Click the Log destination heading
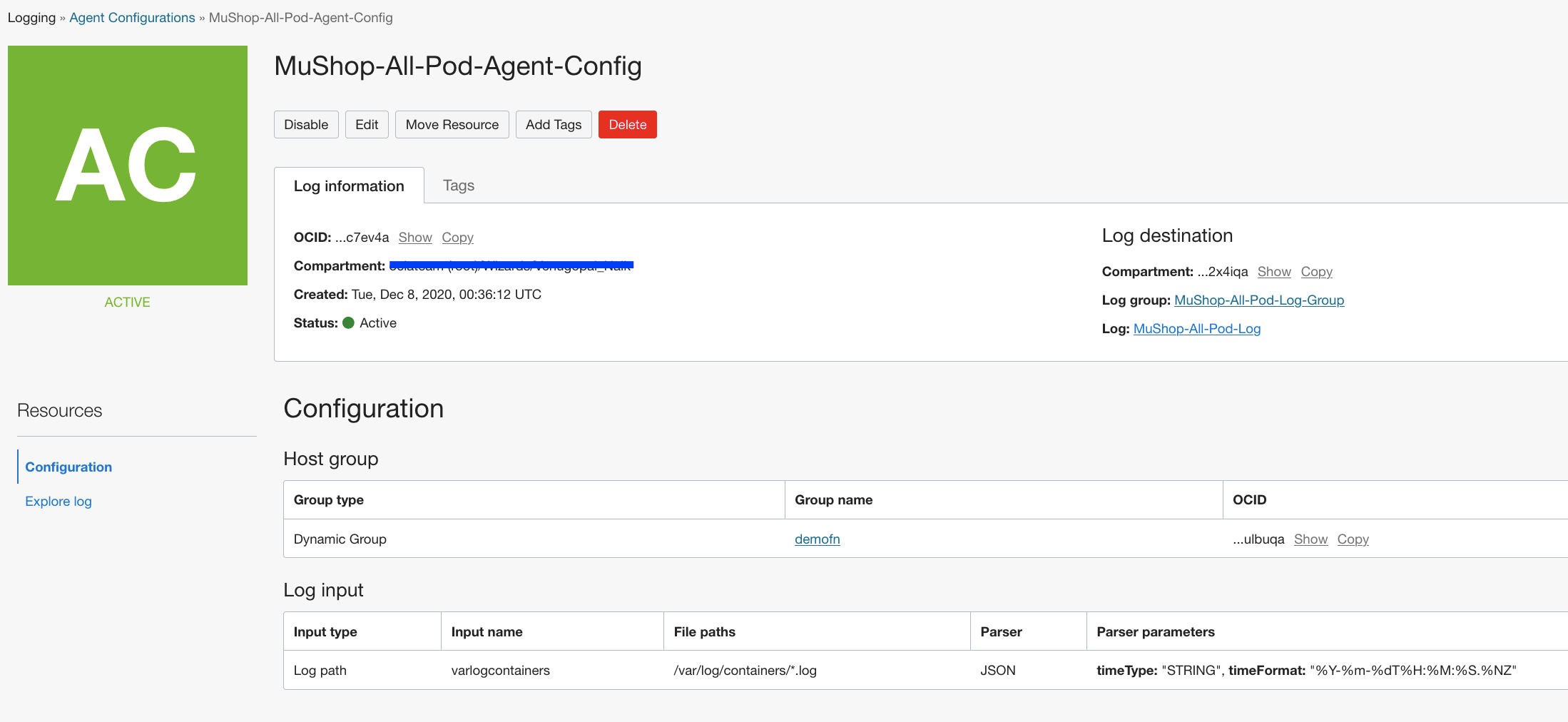The width and height of the screenshot is (1568, 722). tap(1168, 236)
